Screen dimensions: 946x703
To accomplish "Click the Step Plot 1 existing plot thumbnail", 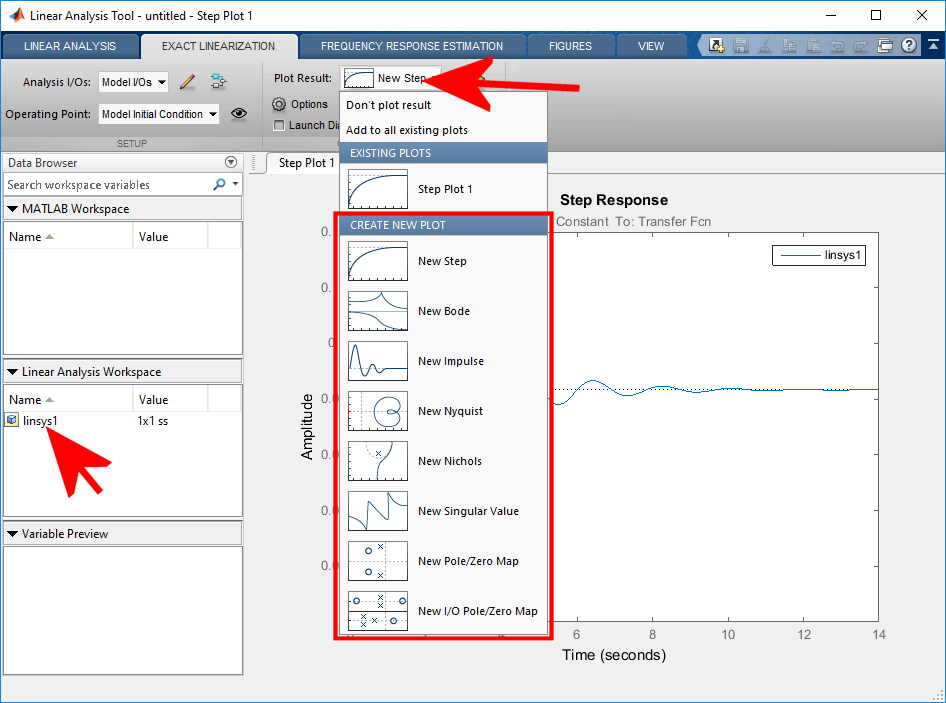I will (378, 189).
